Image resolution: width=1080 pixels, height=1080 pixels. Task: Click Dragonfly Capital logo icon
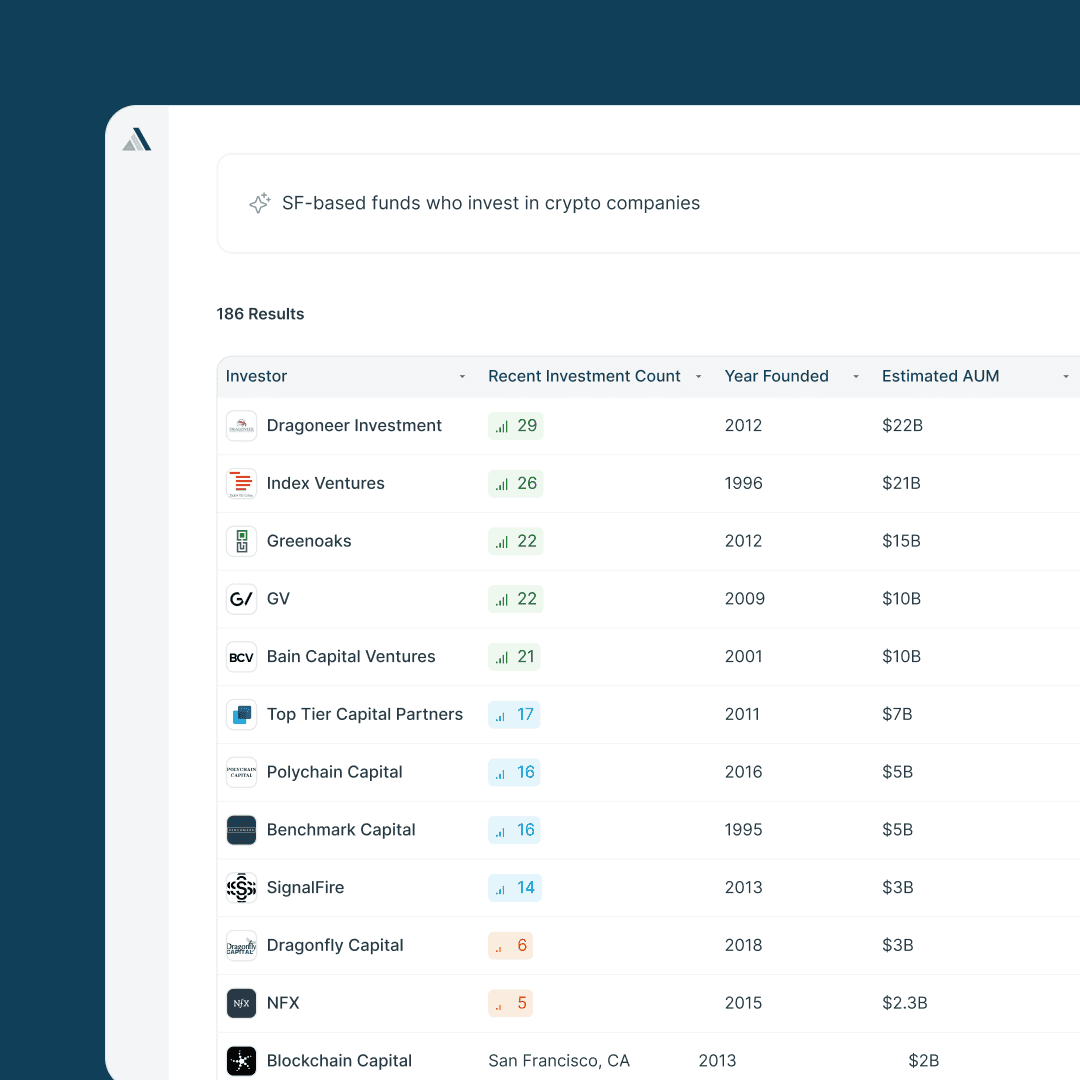pos(242,946)
